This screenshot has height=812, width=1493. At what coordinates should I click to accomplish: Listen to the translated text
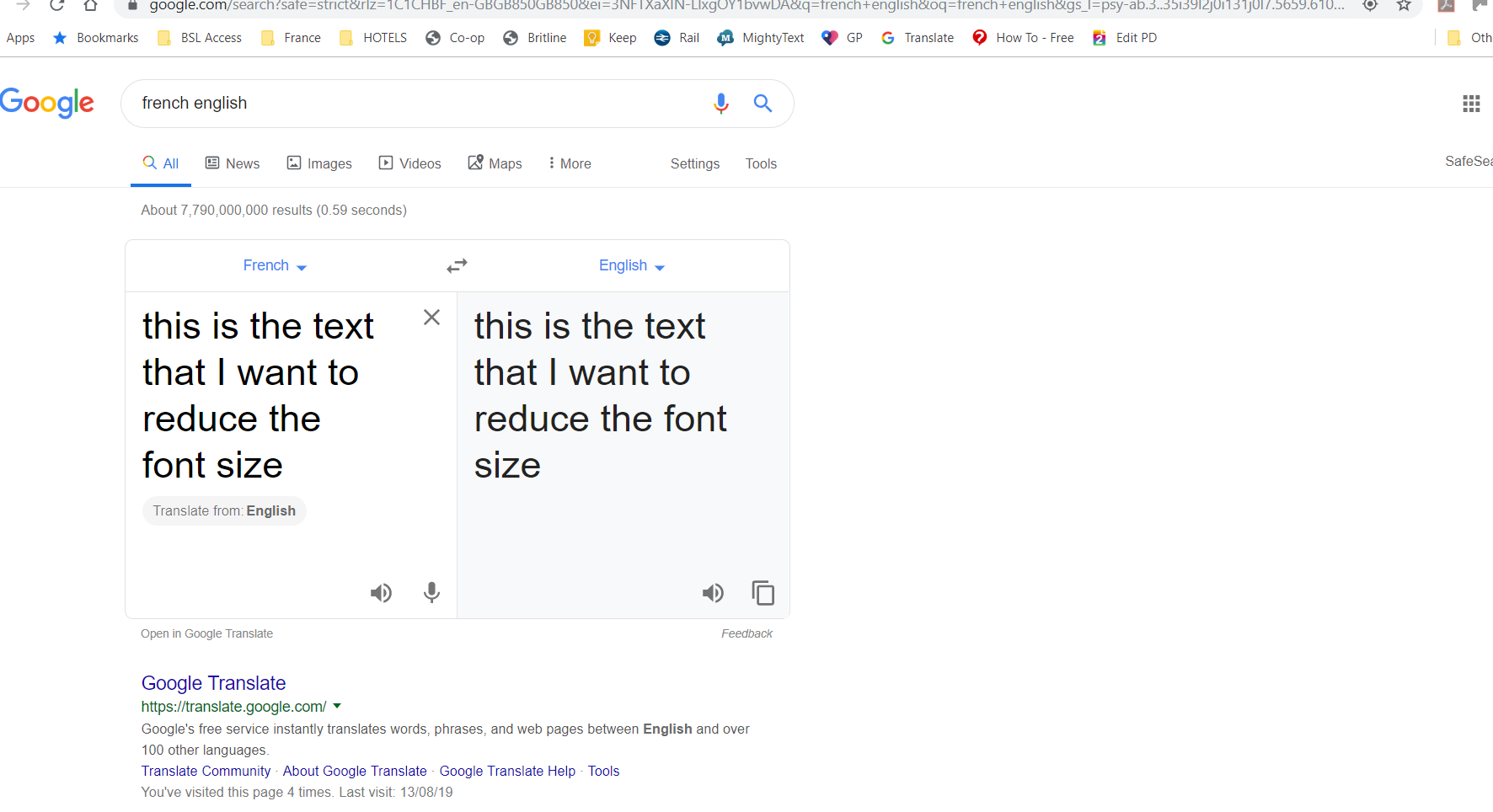click(x=713, y=593)
